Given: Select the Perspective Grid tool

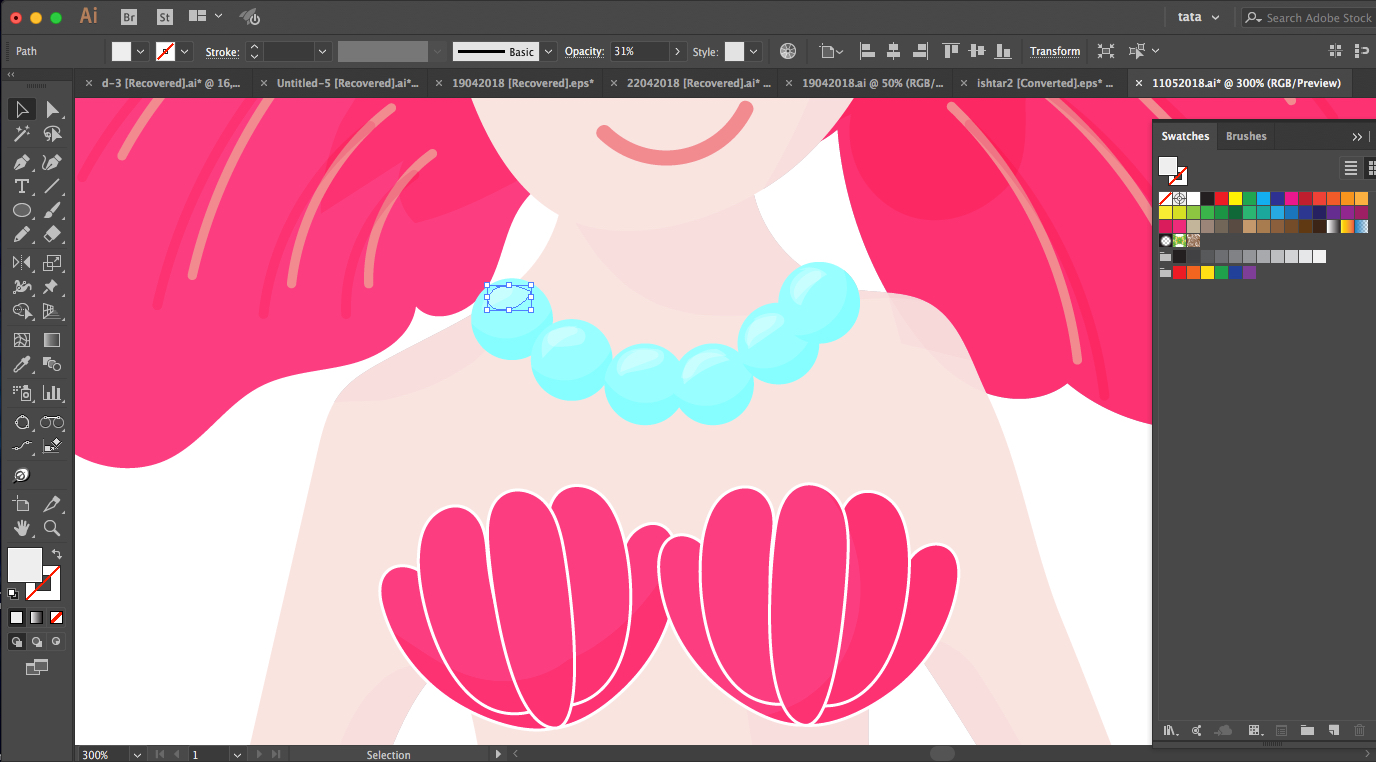Looking at the screenshot, I should click(53, 312).
